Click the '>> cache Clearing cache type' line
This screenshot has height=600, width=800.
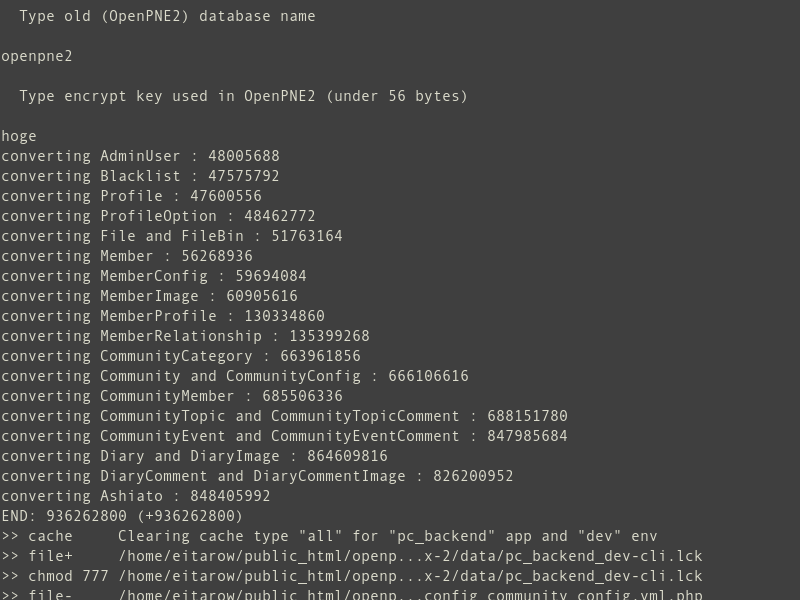pos(329,536)
